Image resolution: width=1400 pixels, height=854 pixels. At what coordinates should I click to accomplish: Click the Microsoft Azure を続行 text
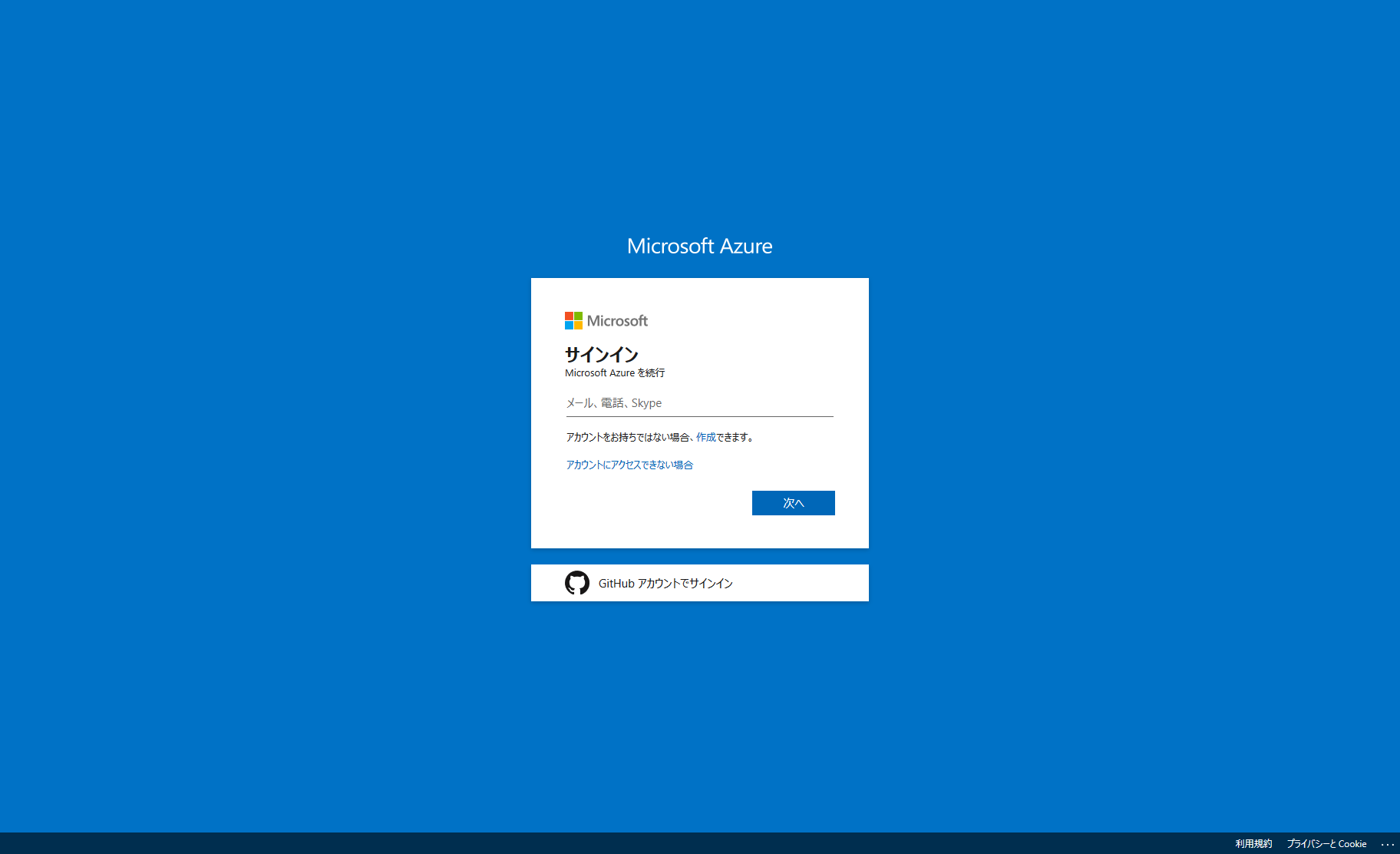click(x=615, y=373)
